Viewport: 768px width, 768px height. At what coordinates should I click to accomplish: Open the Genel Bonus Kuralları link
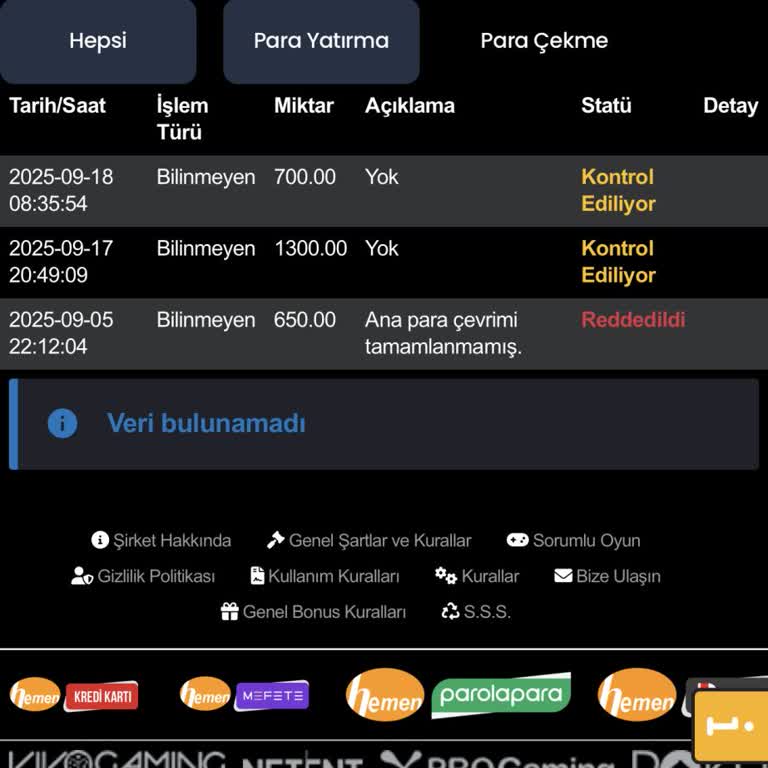[x=324, y=612]
